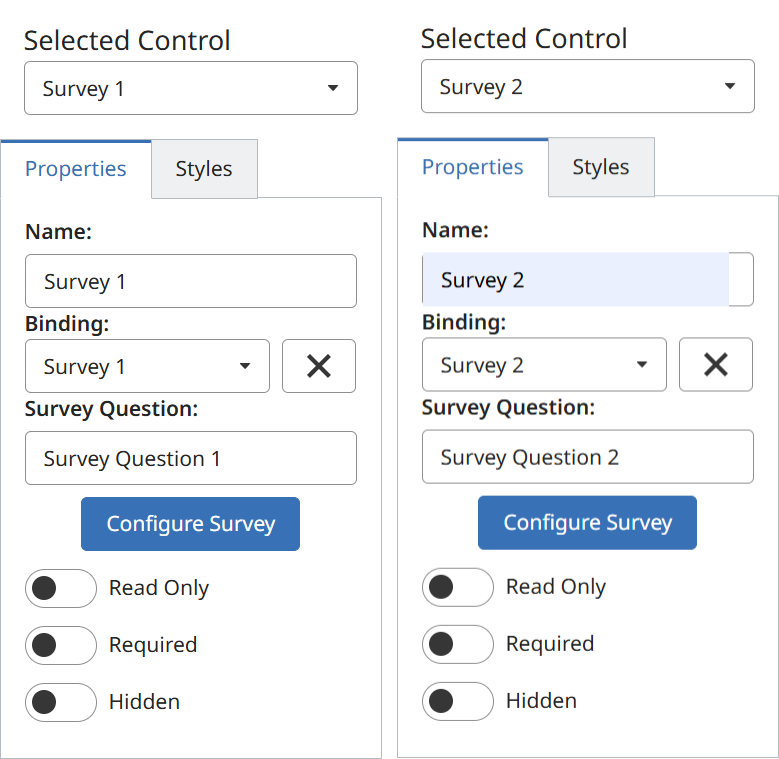
Task: Open Selected Control dropdown showing Survey 1
Action: point(190,88)
